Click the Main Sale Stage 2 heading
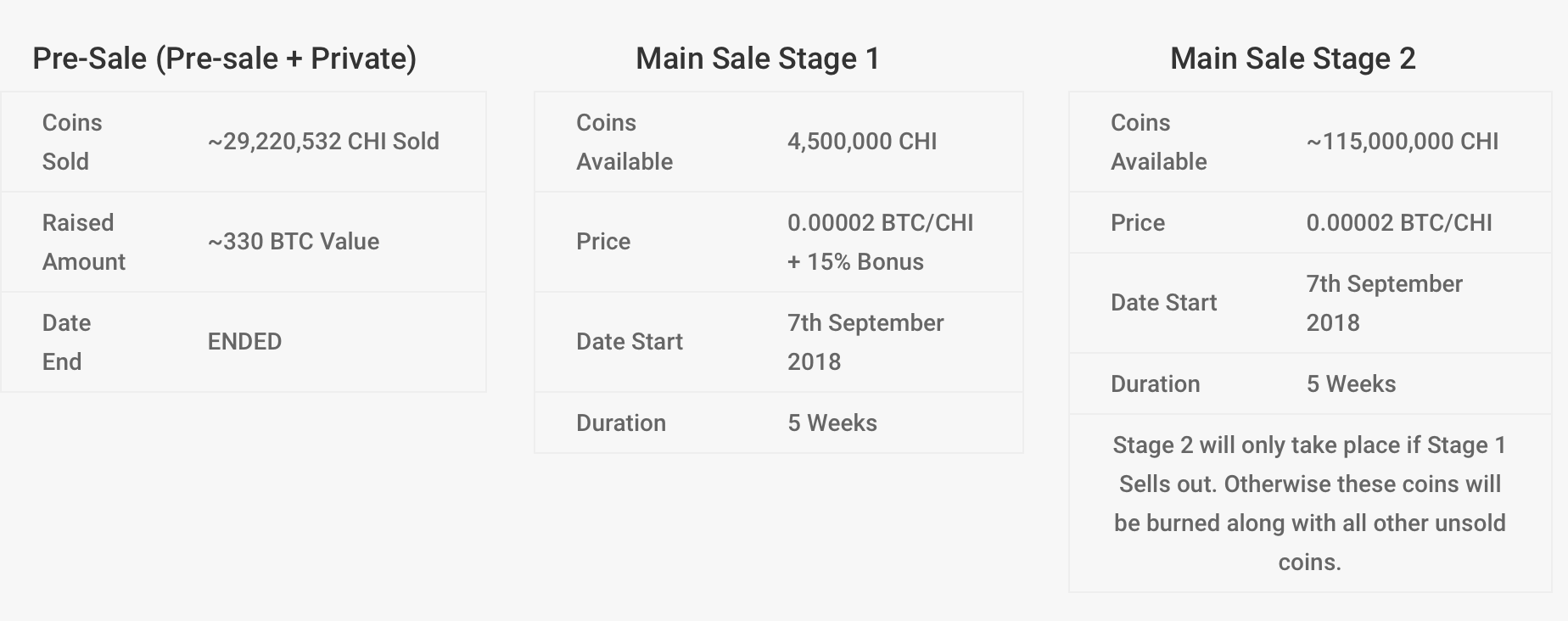Image resolution: width=1568 pixels, height=621 pixels. click(x=1293, y=59)
